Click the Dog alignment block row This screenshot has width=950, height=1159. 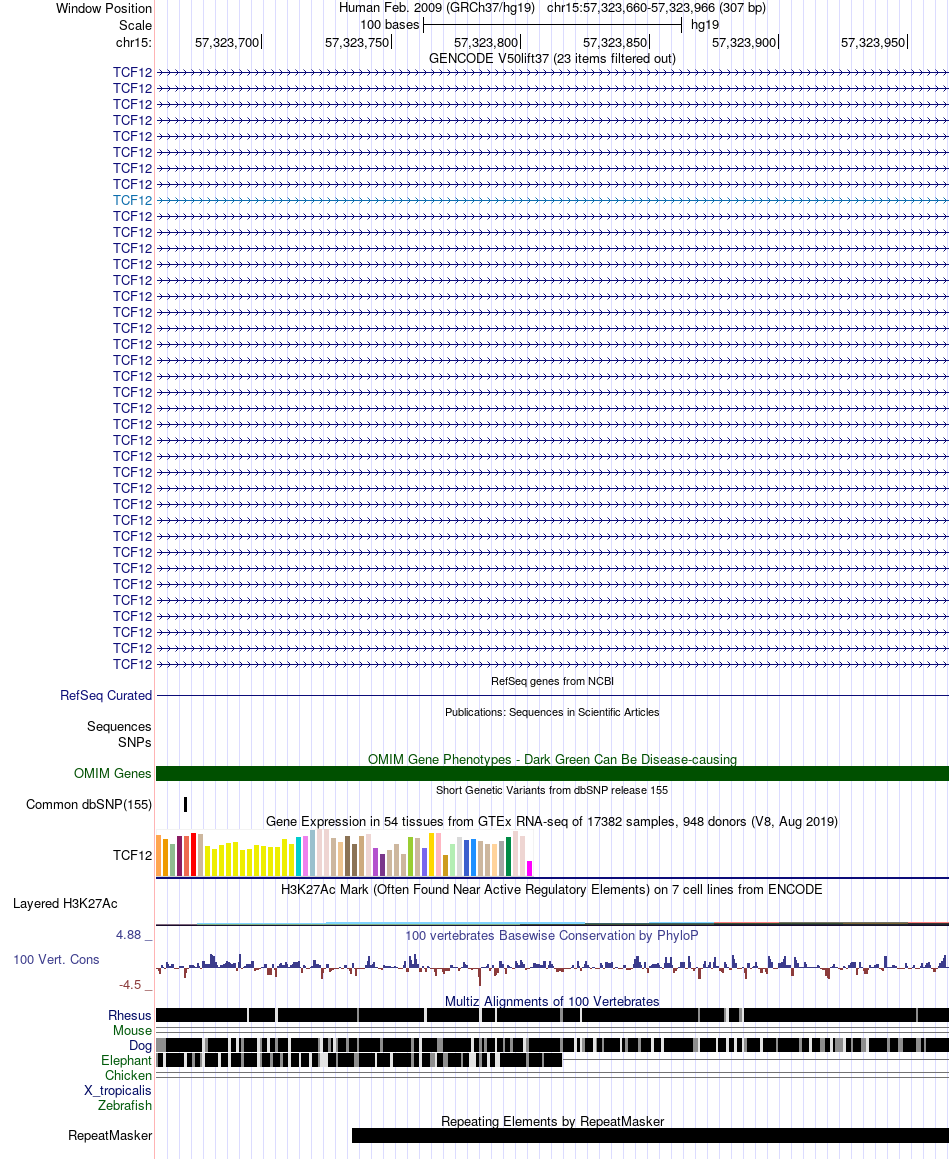click(552, 1045)
